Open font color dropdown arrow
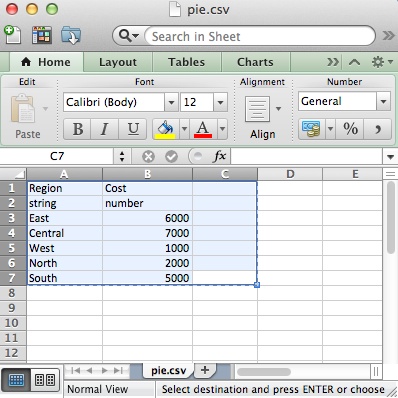Viewport: 398px width, 398px height. coord(222,129)
